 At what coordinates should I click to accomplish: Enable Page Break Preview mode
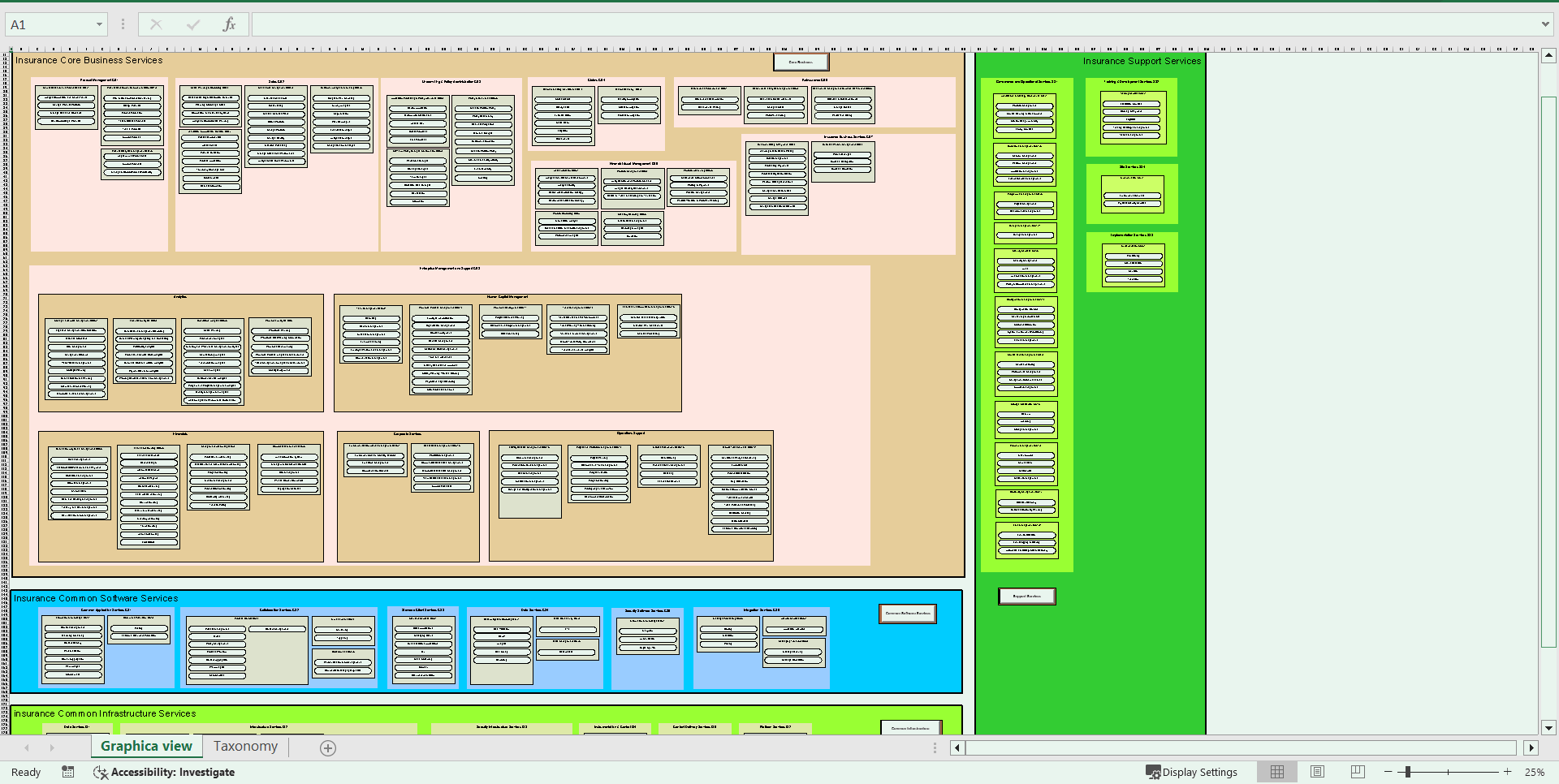point(1356,772)
